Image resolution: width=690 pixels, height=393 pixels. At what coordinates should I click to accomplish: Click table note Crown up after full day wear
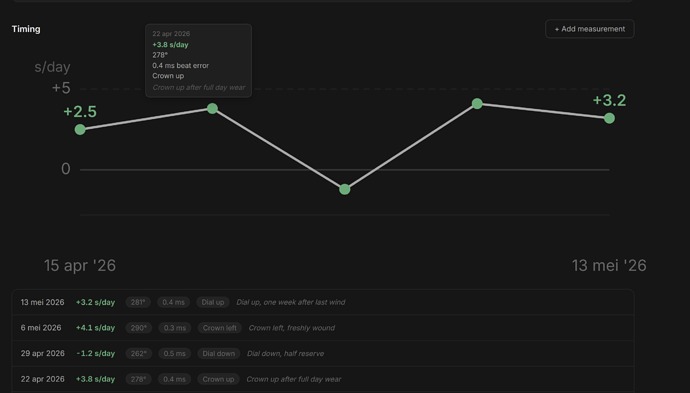(x=294, y=379)
